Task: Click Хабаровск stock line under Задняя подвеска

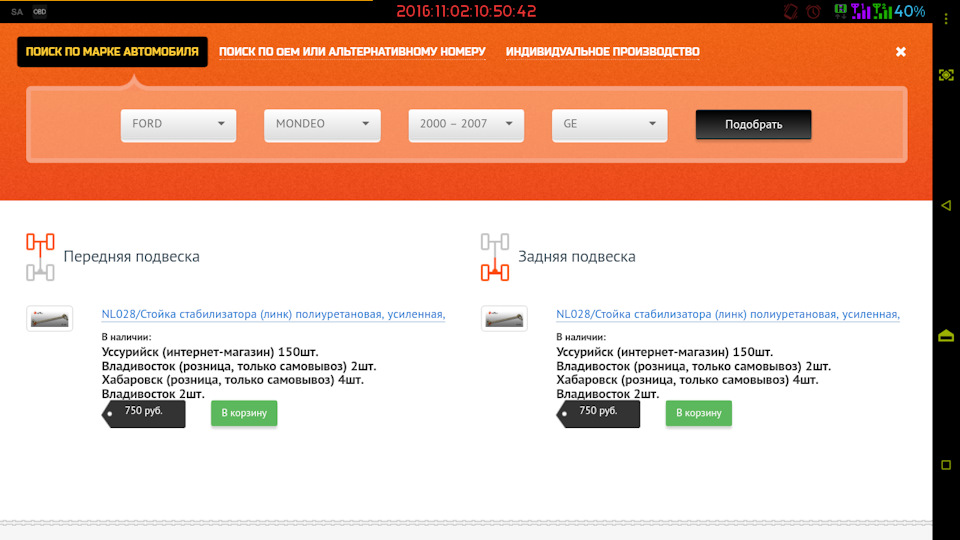Action: pos(687,380)
